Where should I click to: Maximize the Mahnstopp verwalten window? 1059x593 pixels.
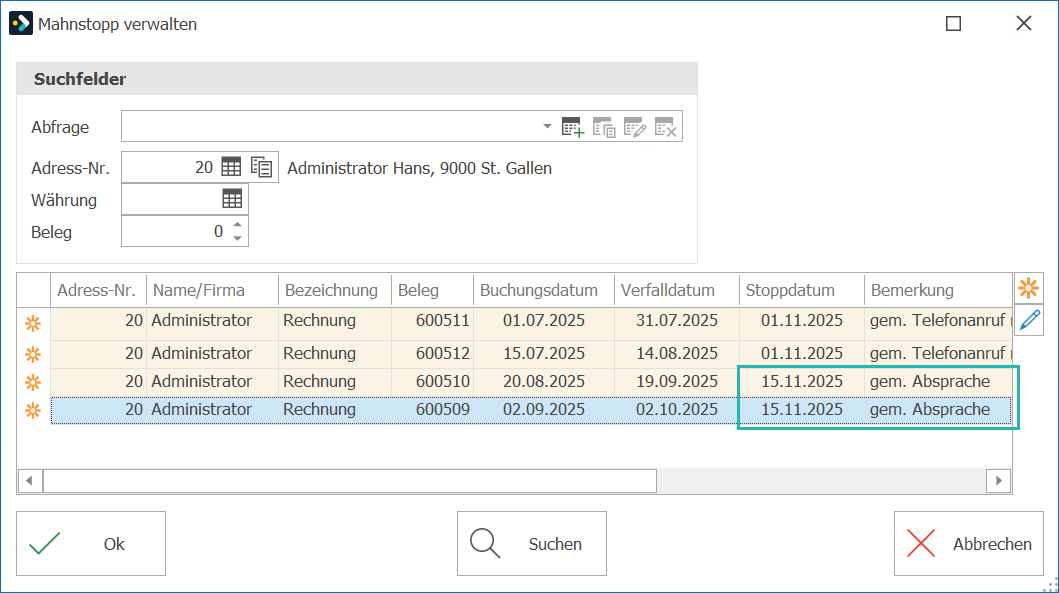pos(954,24)
